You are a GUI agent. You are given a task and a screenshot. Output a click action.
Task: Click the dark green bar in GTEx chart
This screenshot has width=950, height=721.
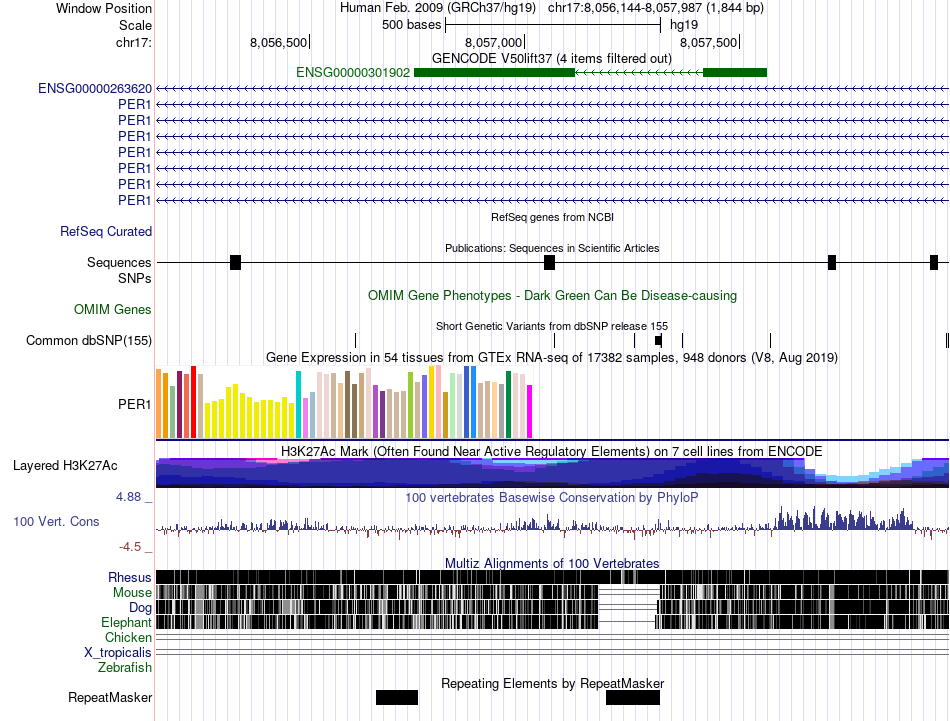click(508, 404)
